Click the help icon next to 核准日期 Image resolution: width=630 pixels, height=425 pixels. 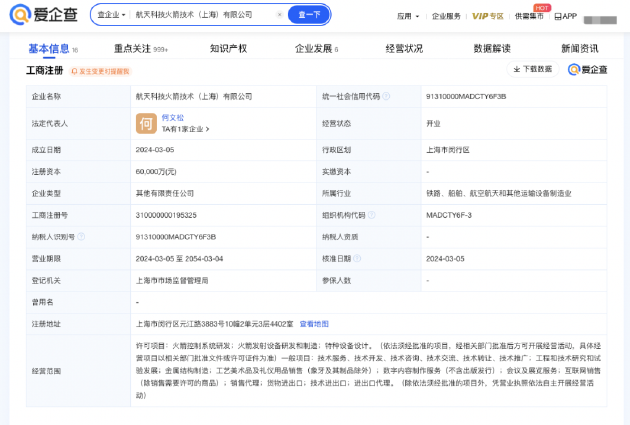pos(357,259)
